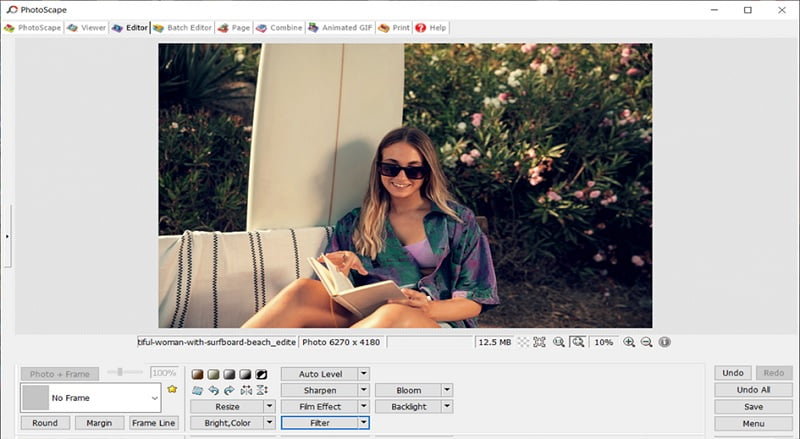The height and width of the screenshot is (439, 800).
Task: Switch to the Combine tab
Action: click(279, 28)
